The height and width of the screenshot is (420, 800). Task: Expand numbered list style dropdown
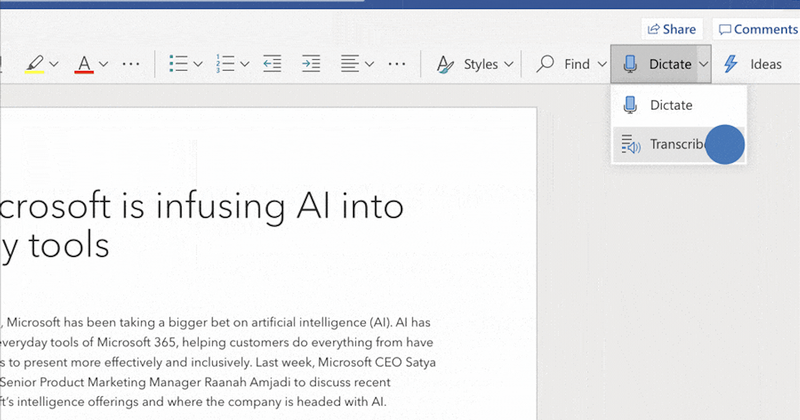tap(244, 64)
